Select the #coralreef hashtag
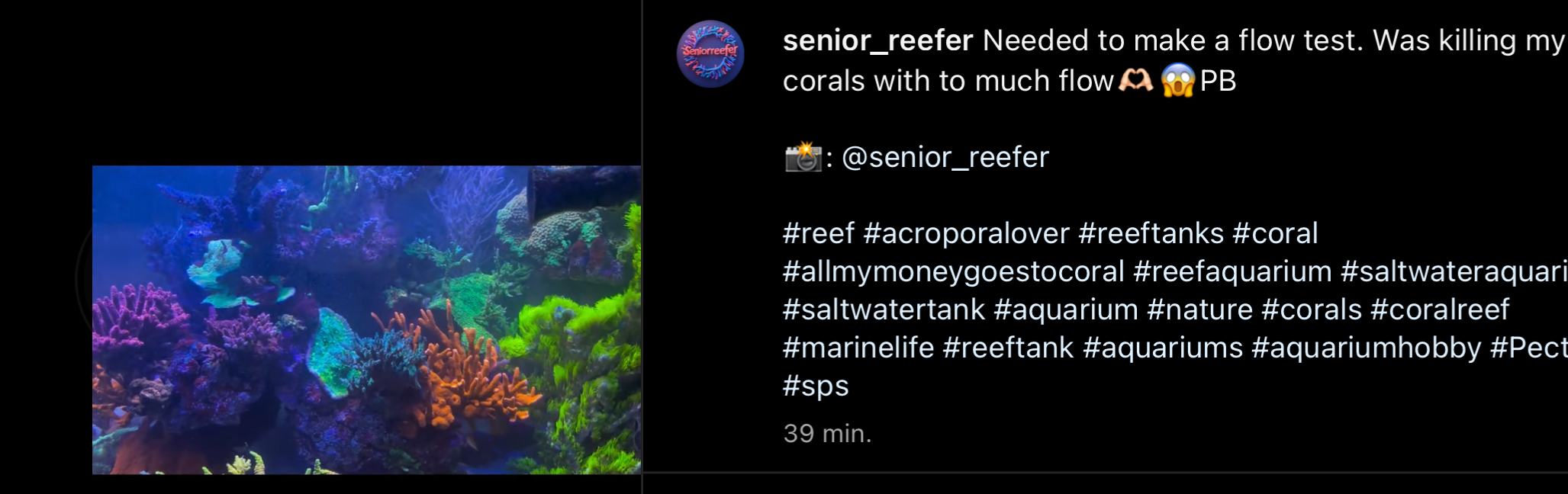Image resolution: width=1568 pixels, height=494 pixels. [1440, 310]
